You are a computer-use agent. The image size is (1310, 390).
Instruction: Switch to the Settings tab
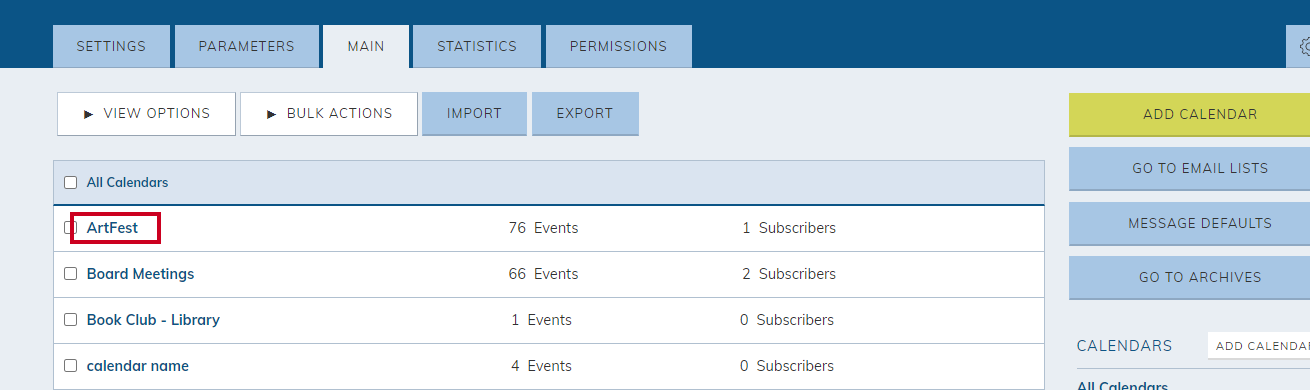coord(111,46)
